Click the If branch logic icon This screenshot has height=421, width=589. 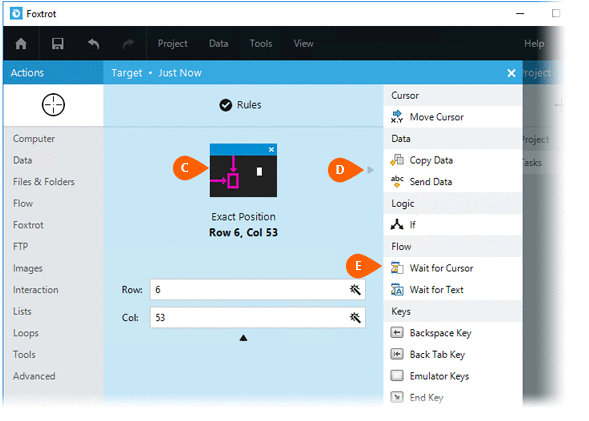pyautogui.click(x=397, y=225)
